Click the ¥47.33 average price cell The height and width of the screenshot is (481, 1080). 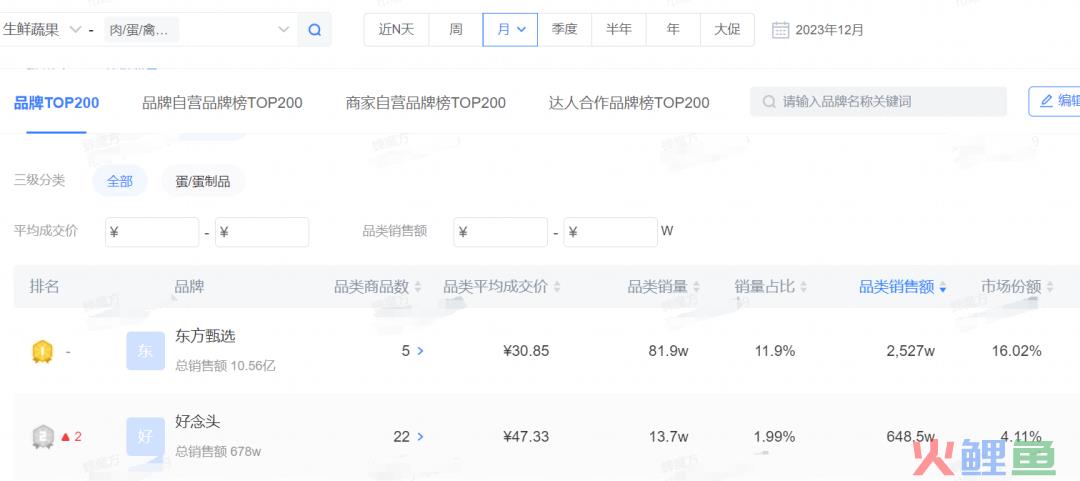pyautogui.click(x=526, y=436)
